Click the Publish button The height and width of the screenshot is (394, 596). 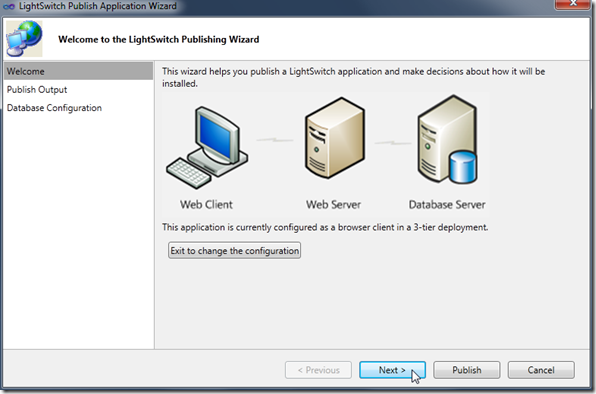466,370
